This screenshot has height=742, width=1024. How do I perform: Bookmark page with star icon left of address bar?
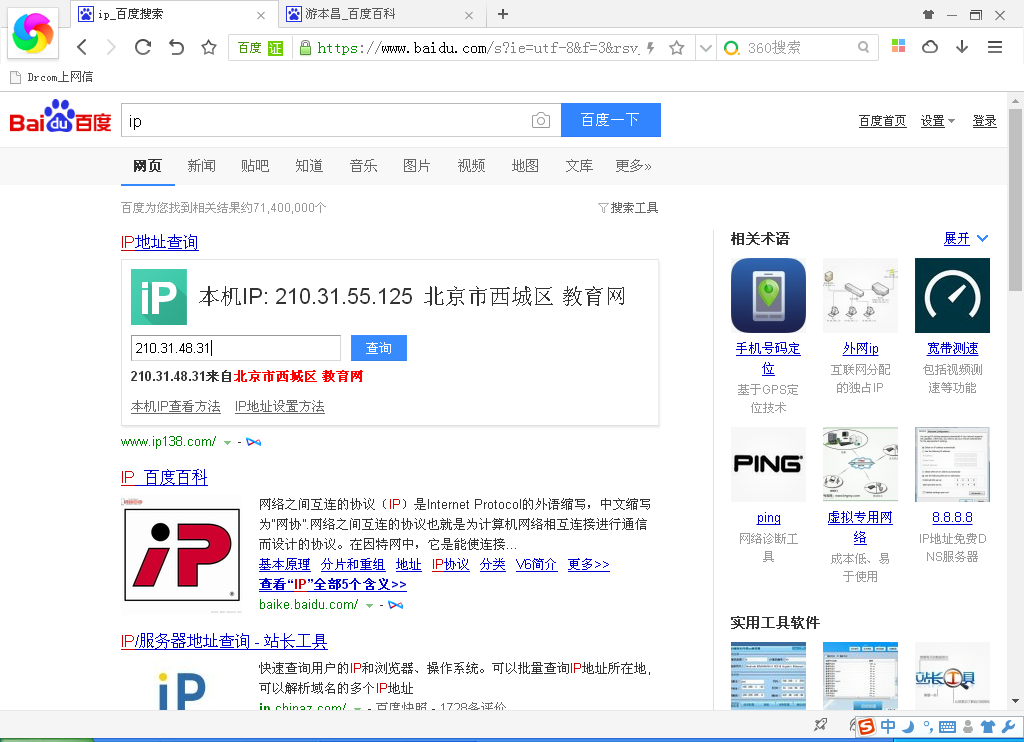209,47
